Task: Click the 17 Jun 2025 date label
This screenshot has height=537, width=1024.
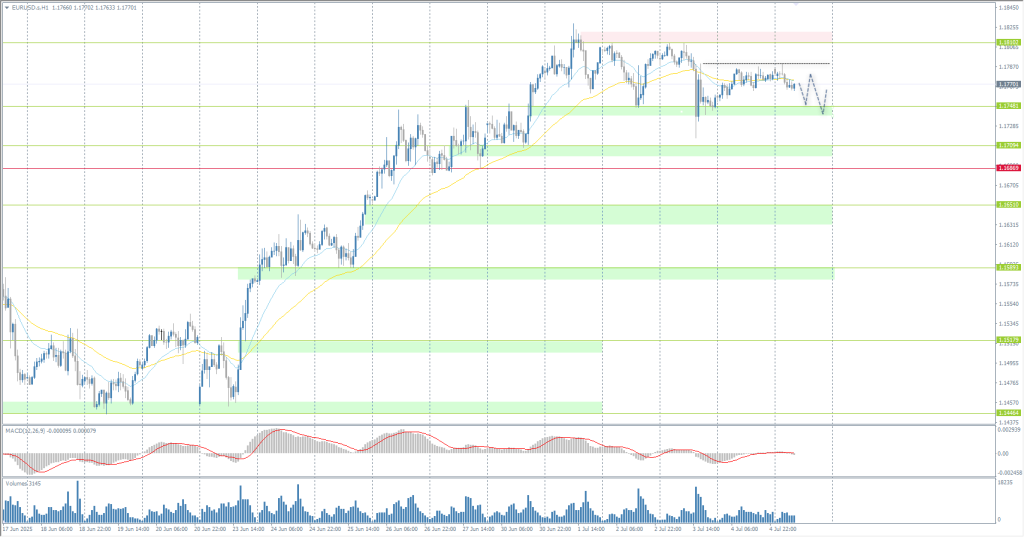Action: coord(20,527)
